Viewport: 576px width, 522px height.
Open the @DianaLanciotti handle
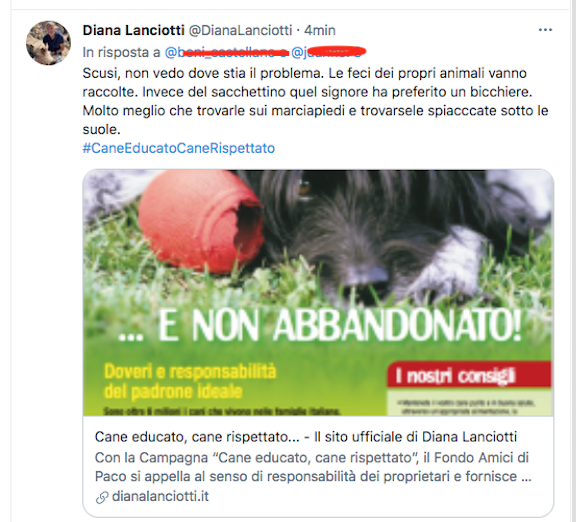[240, 30]
